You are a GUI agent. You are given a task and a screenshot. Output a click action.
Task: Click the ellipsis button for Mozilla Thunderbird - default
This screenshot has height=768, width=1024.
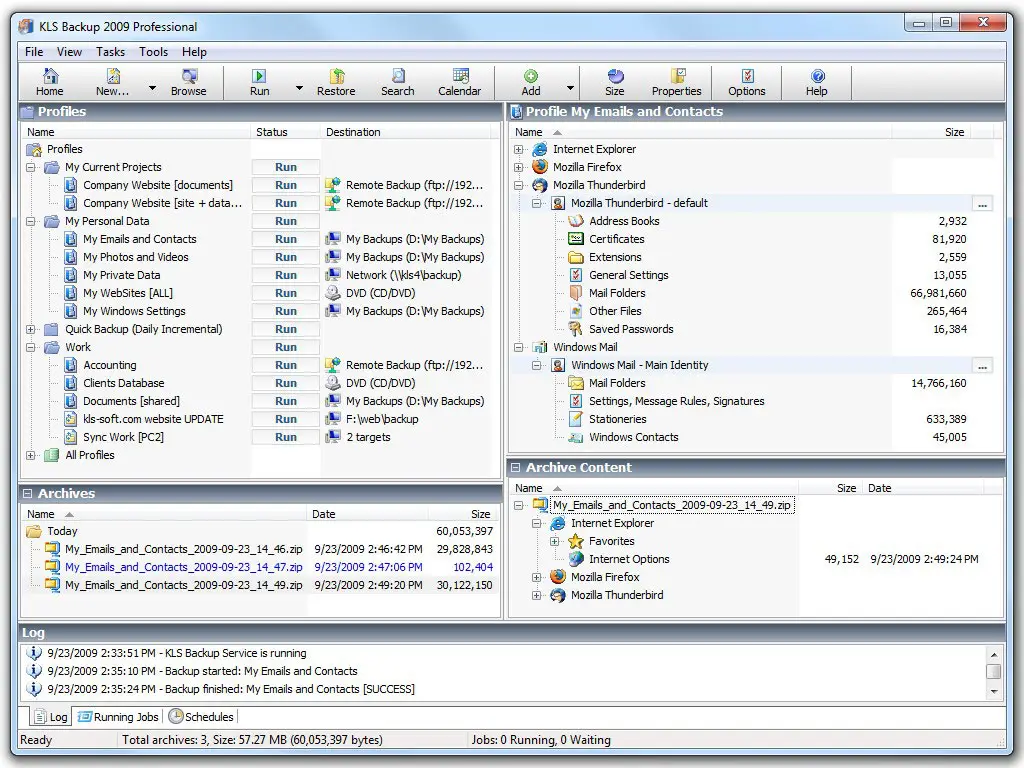[982, 204]
